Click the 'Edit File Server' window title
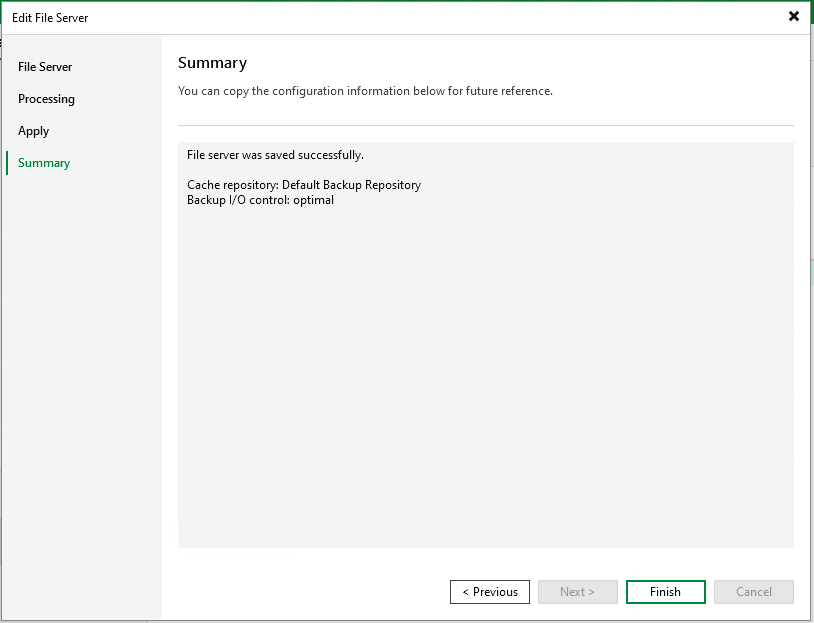This screenshot has height=623, width=814. point(50,18)
